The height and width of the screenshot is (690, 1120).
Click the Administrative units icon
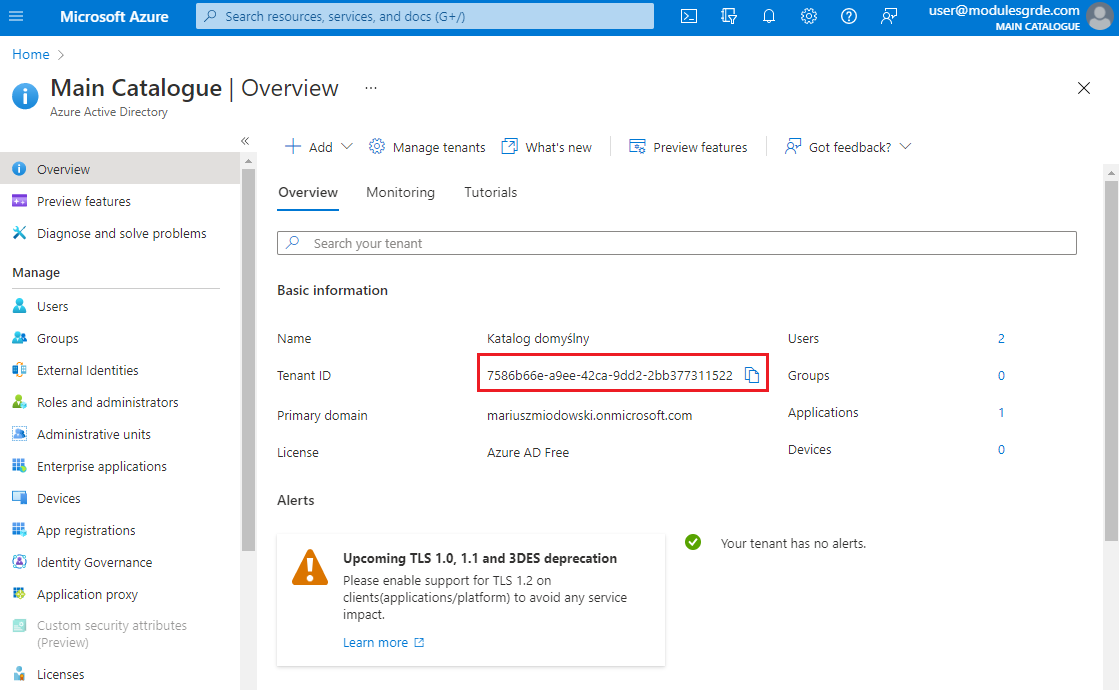pos(20,434)
